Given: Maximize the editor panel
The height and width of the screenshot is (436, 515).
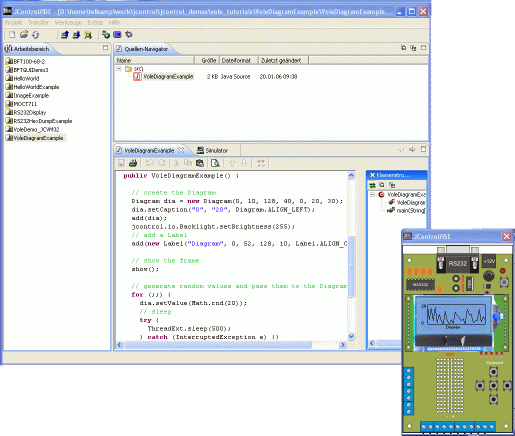Looking at the screenshot, I should click(423, 149).
